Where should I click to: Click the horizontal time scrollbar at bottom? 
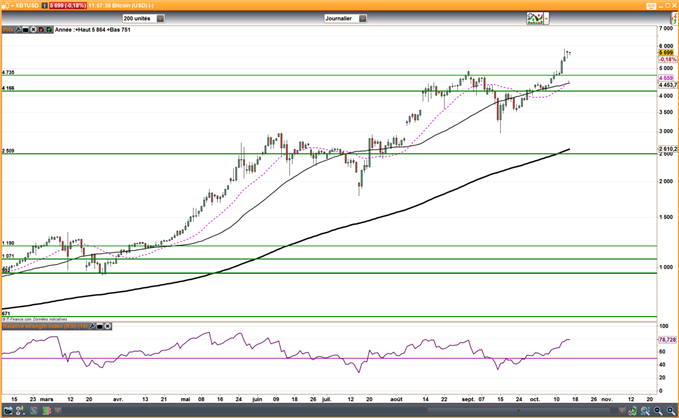pos(519,411)
